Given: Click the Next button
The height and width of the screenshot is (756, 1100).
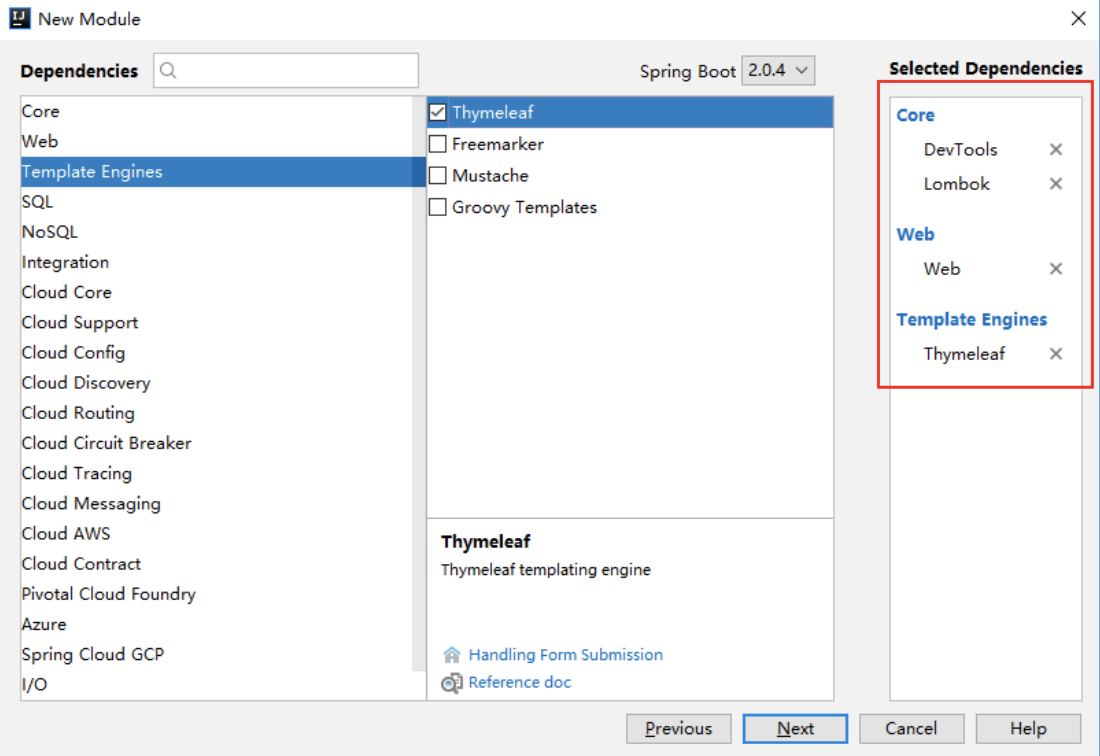Looking at the screenshot, I should pos(795,729).
